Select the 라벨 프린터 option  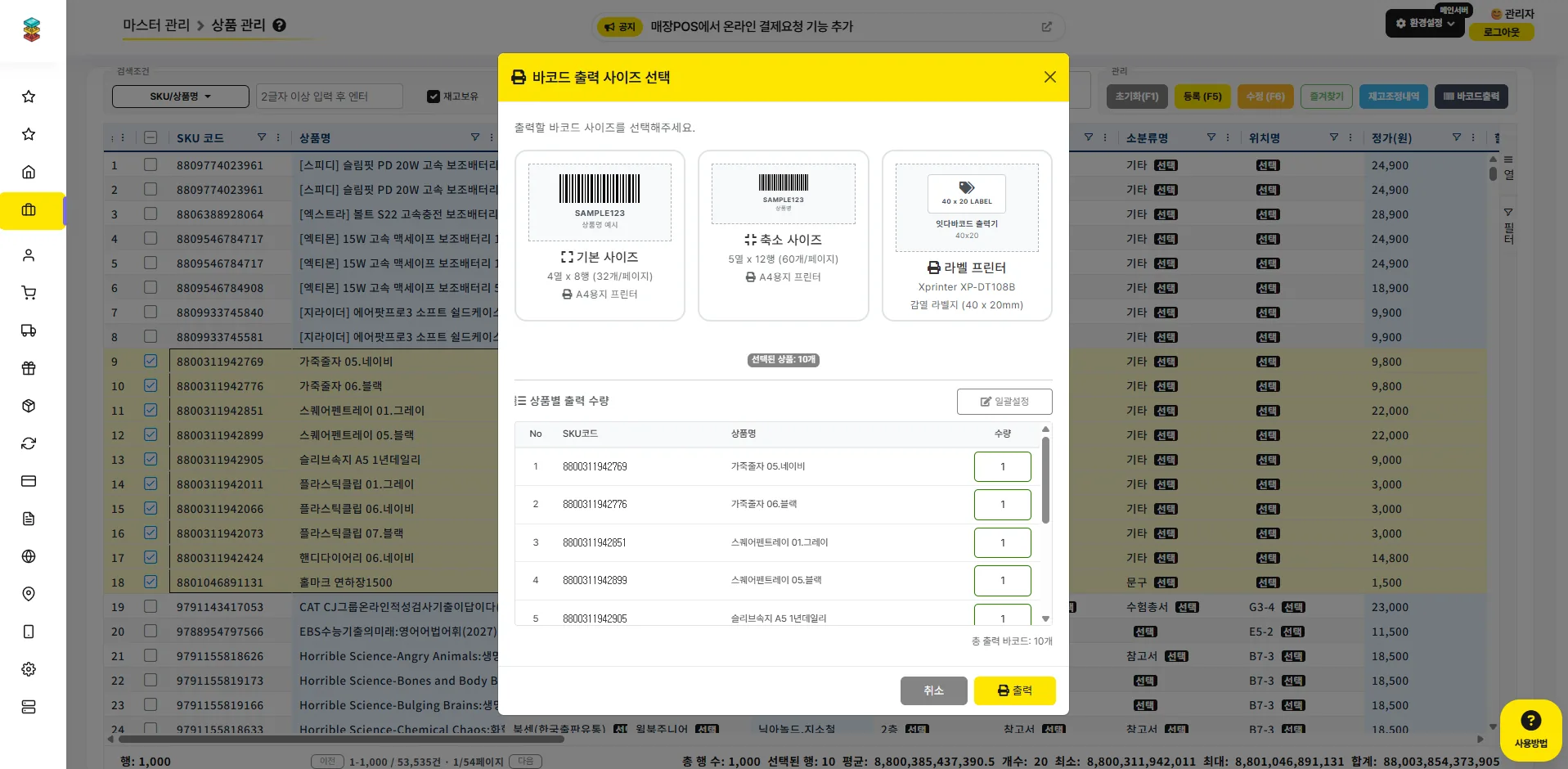pos(967,236)
